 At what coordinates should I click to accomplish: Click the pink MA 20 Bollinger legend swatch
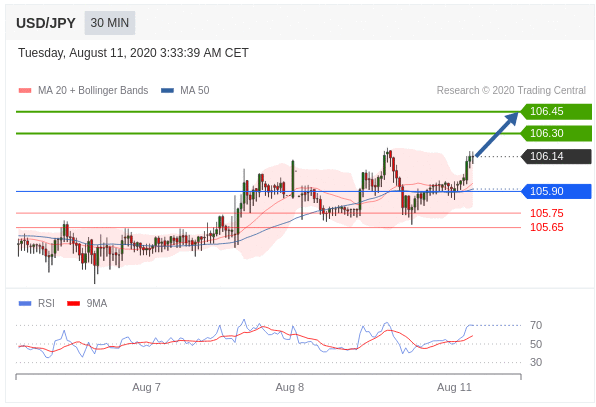pyautogui.click(x=25, y=90)
